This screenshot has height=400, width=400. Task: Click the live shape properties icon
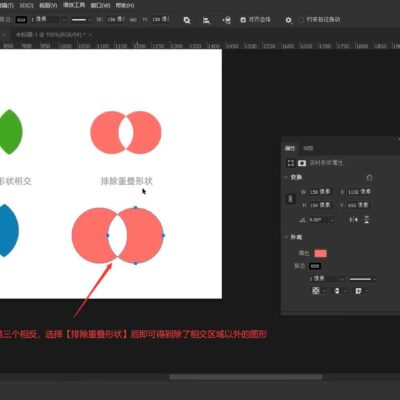pos(291,163)
